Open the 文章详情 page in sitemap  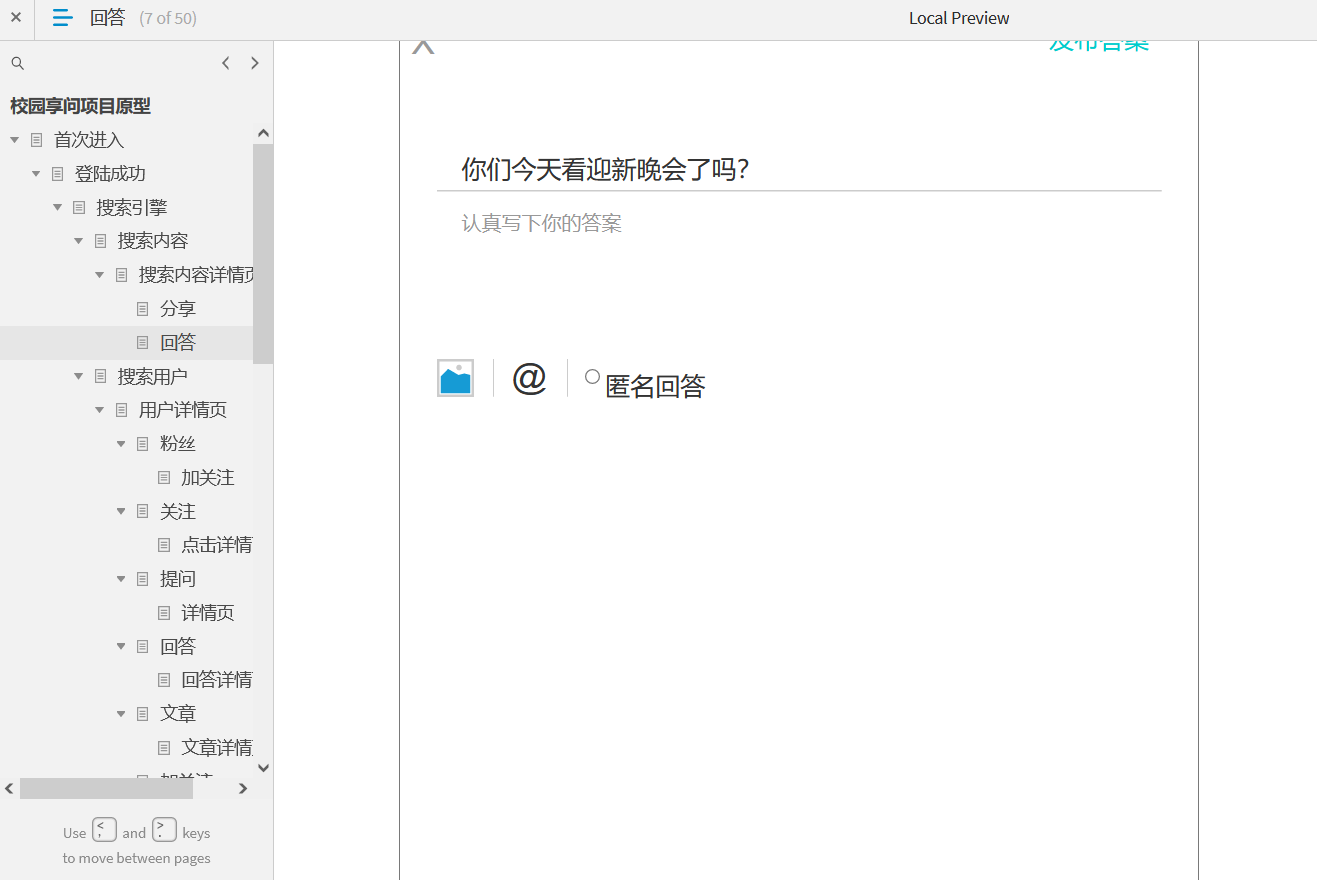pyautogui.click(x=217, y=748)
